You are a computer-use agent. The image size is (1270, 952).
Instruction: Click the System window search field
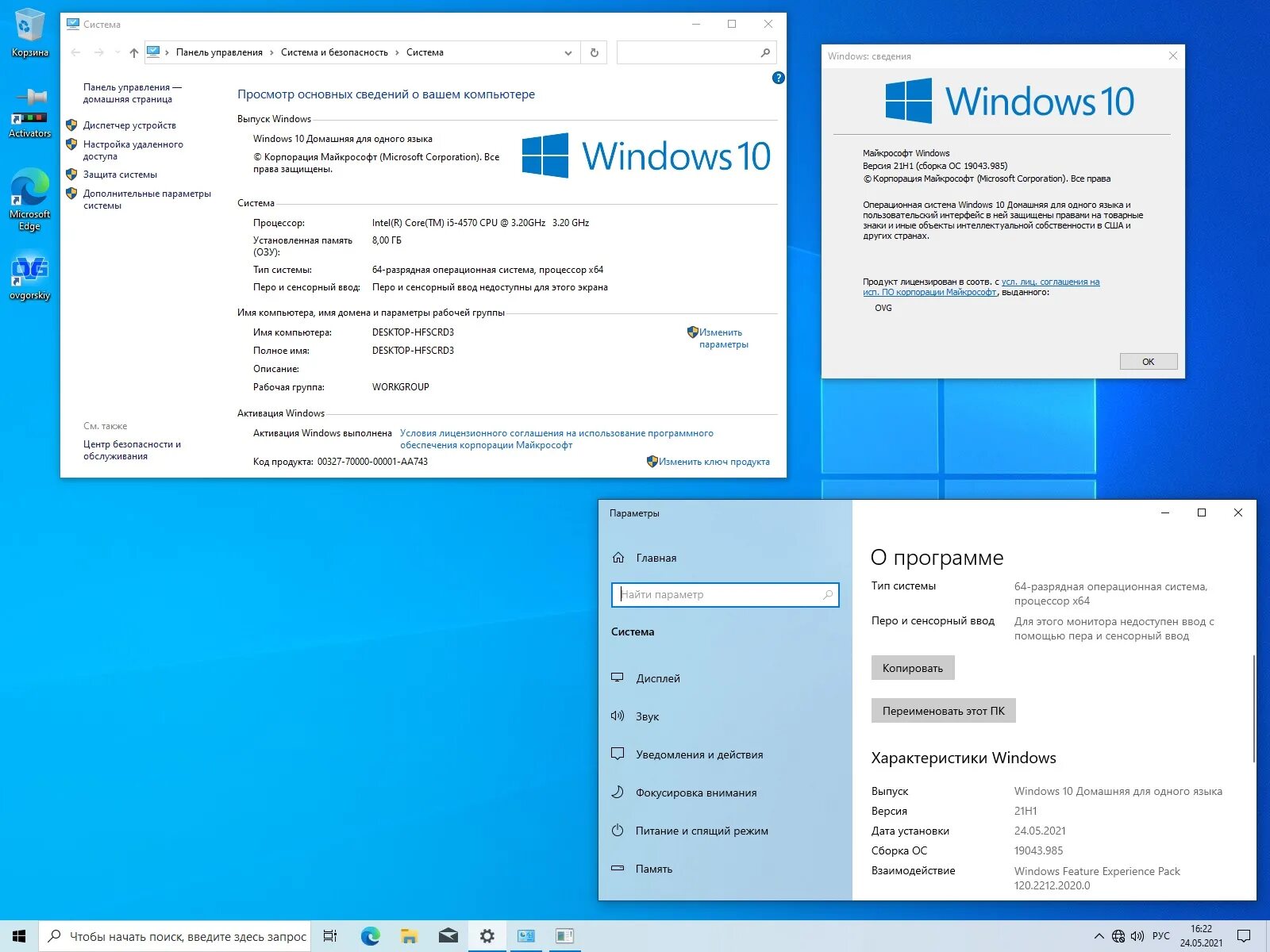pyautogui.click(x=696, y=52)
